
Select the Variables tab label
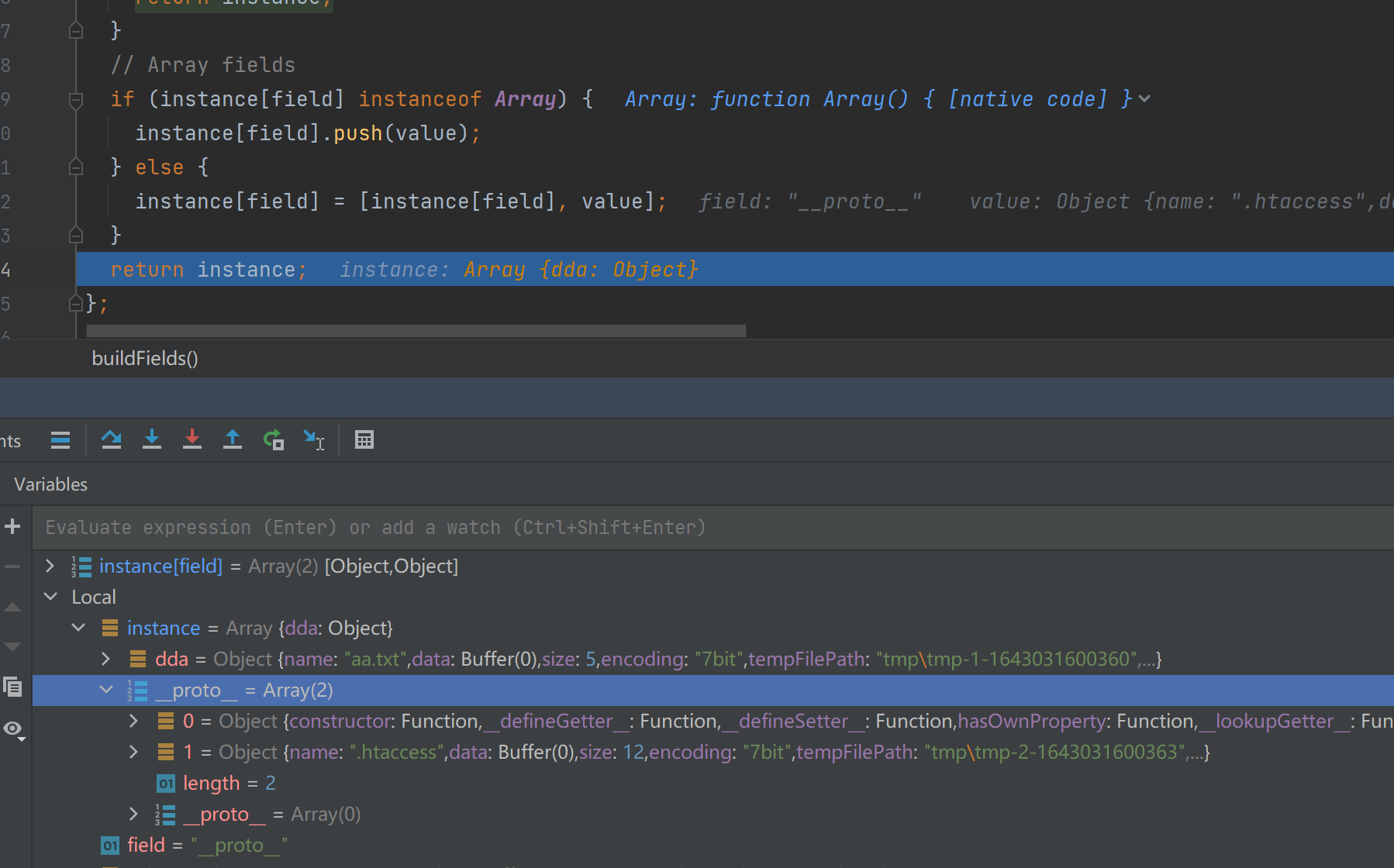point(51,484)
